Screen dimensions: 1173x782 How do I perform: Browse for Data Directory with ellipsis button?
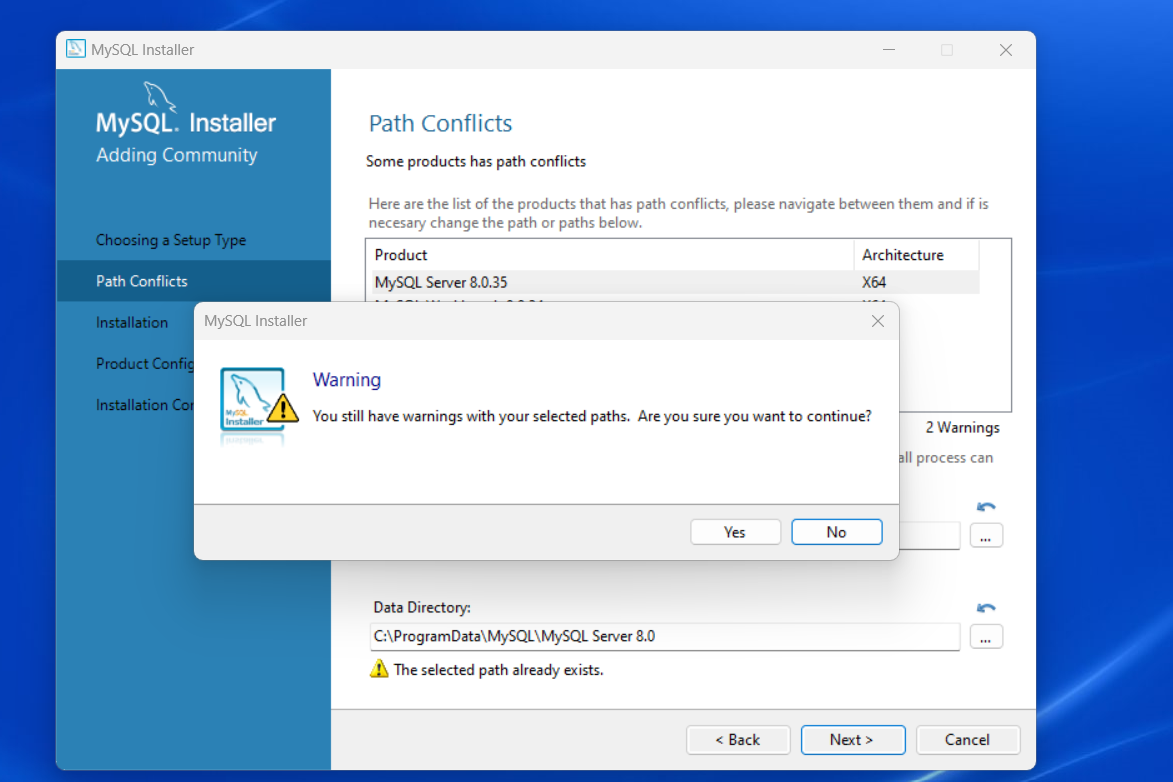point(986,637)
